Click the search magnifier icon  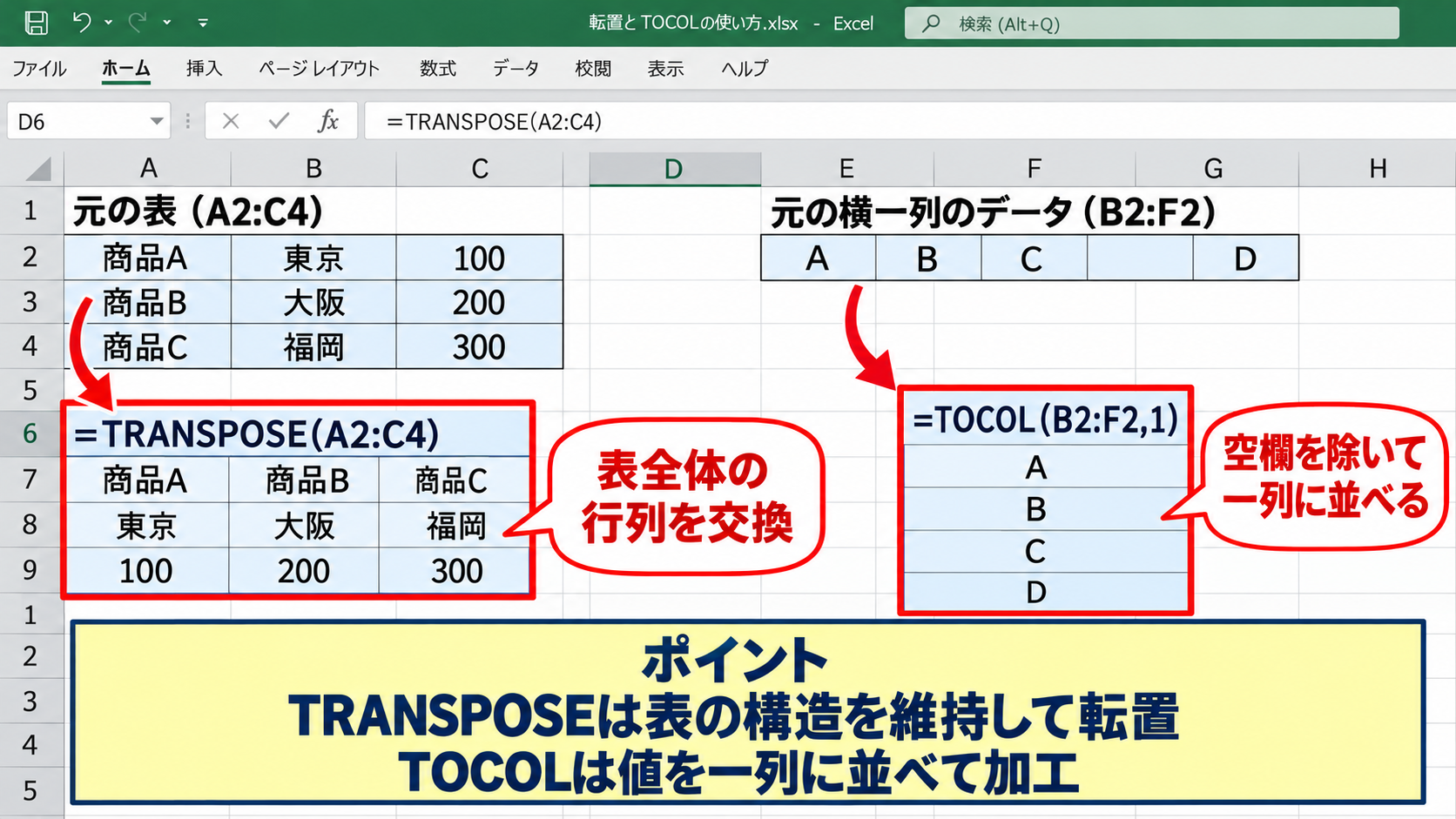click(931, 23)
